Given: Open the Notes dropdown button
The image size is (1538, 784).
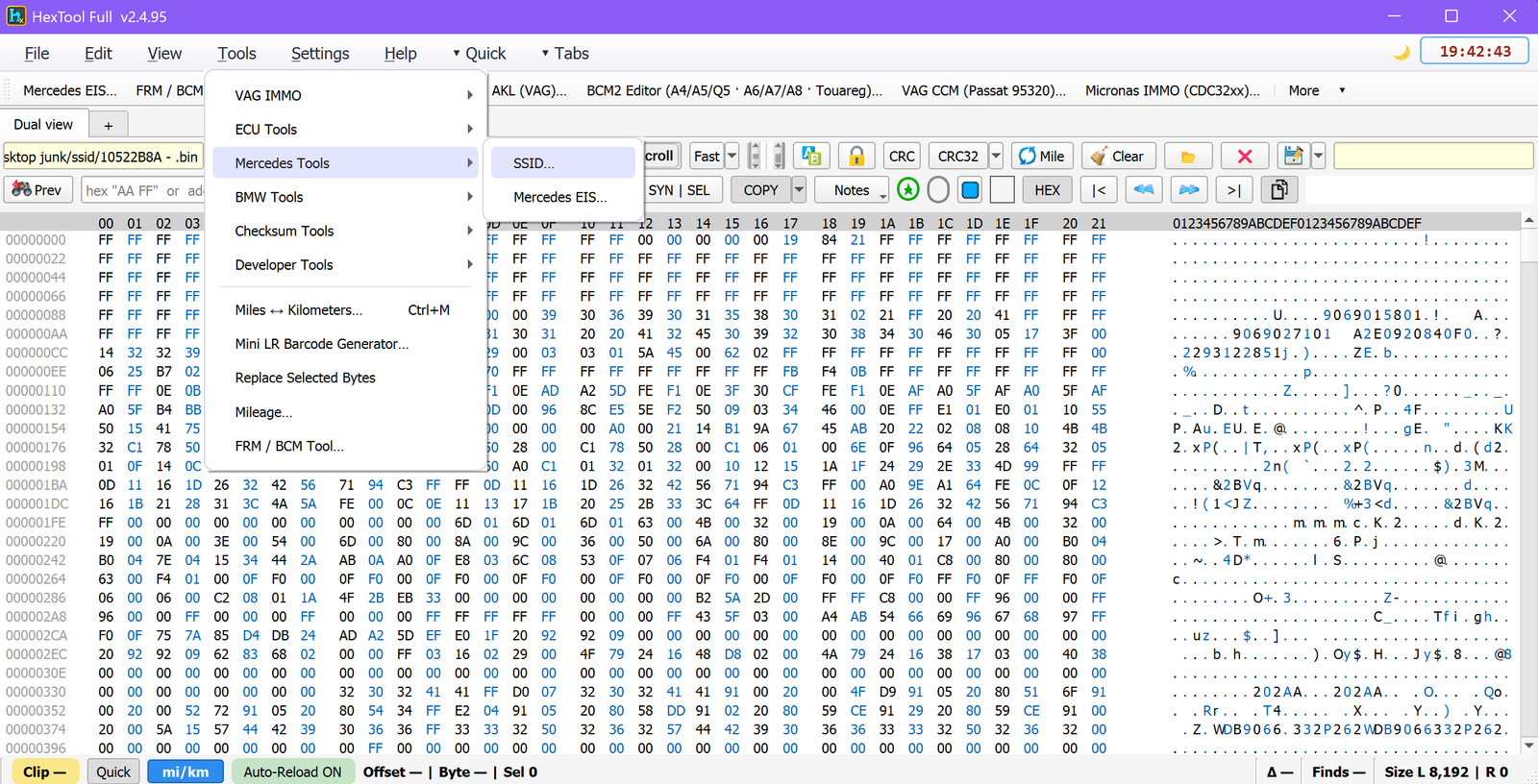Looking at the screenshot, I should pos(852,189).
